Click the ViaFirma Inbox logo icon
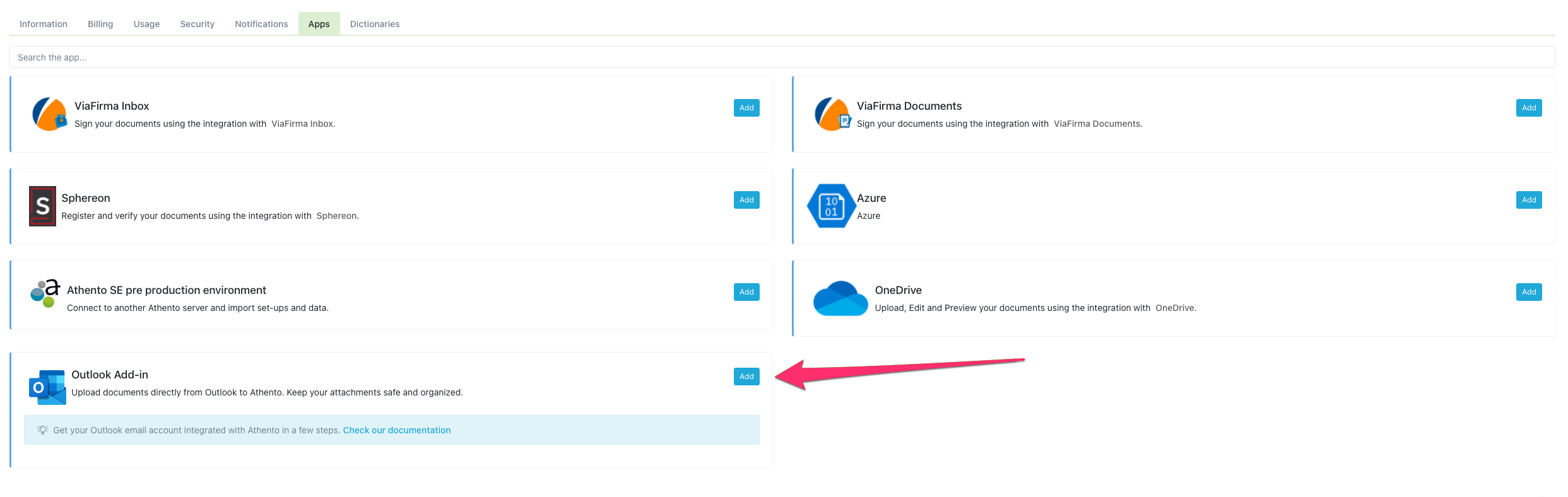The height and width of the screenshot is (497, 1568). click(49, 114)
